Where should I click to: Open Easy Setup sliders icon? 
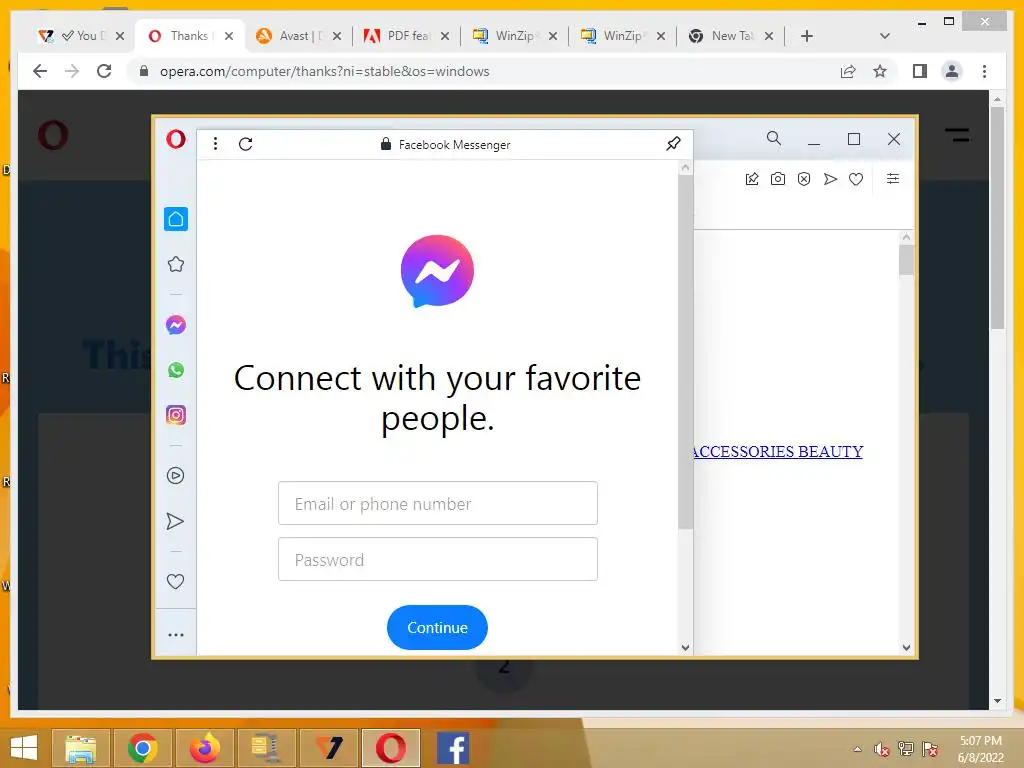893,178
